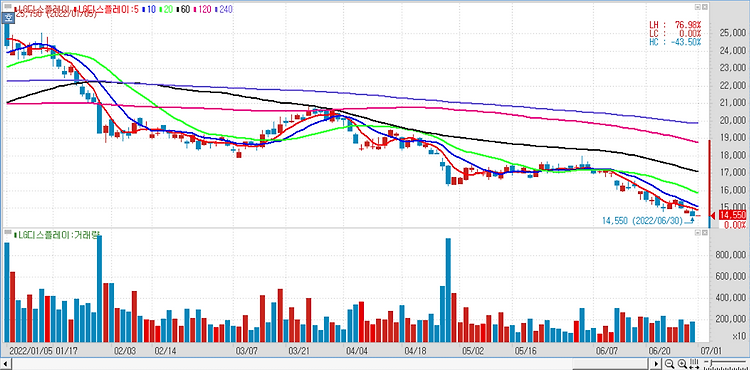Click the candle spacing arrows icon

point(694,363)
